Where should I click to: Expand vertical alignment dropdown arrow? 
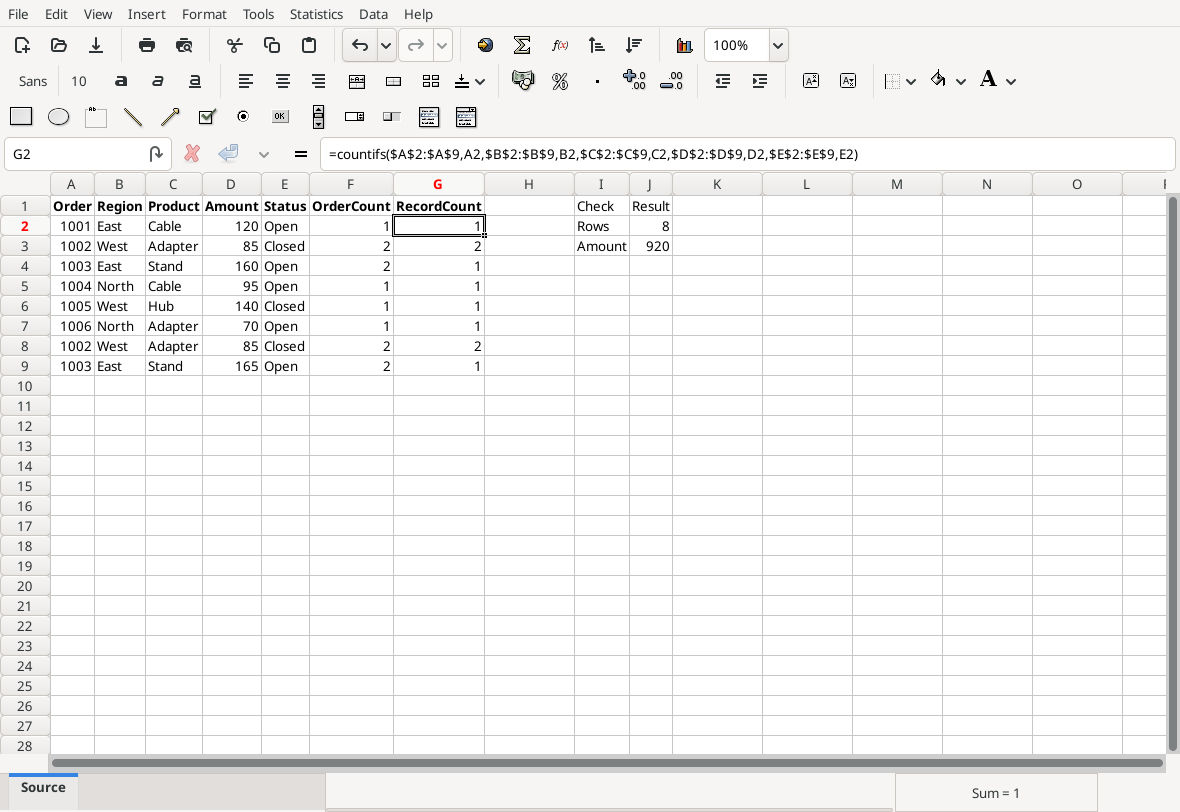pos(480,81)
